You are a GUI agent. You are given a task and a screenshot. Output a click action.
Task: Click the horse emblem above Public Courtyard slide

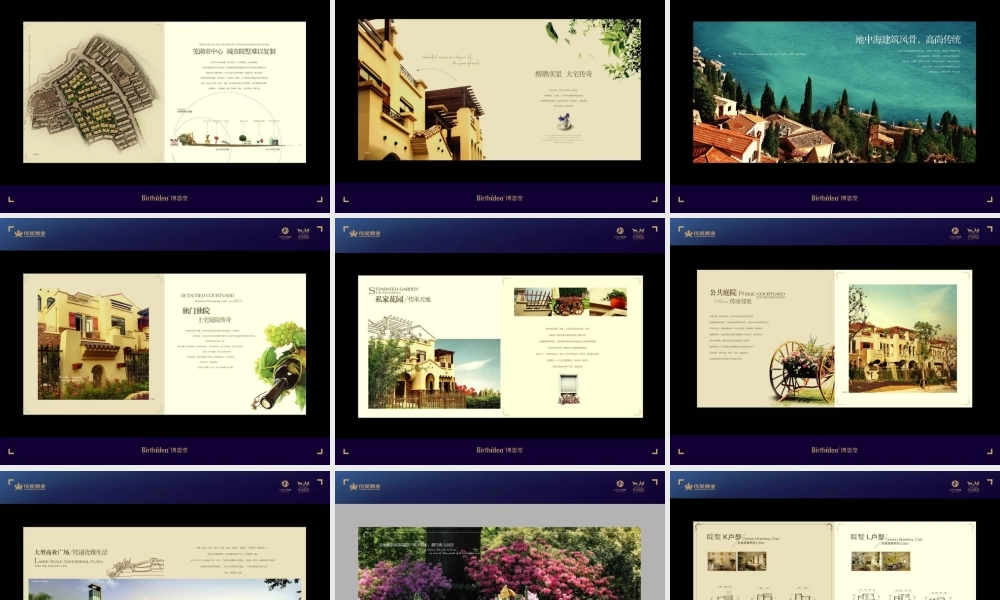pyautogui.click(x=973, y=233)
